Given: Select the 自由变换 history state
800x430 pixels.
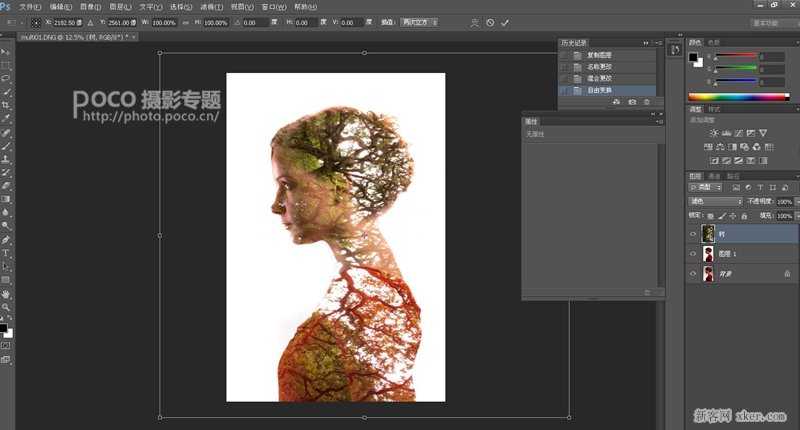Looking at the screenshot, I should [600, 90].
